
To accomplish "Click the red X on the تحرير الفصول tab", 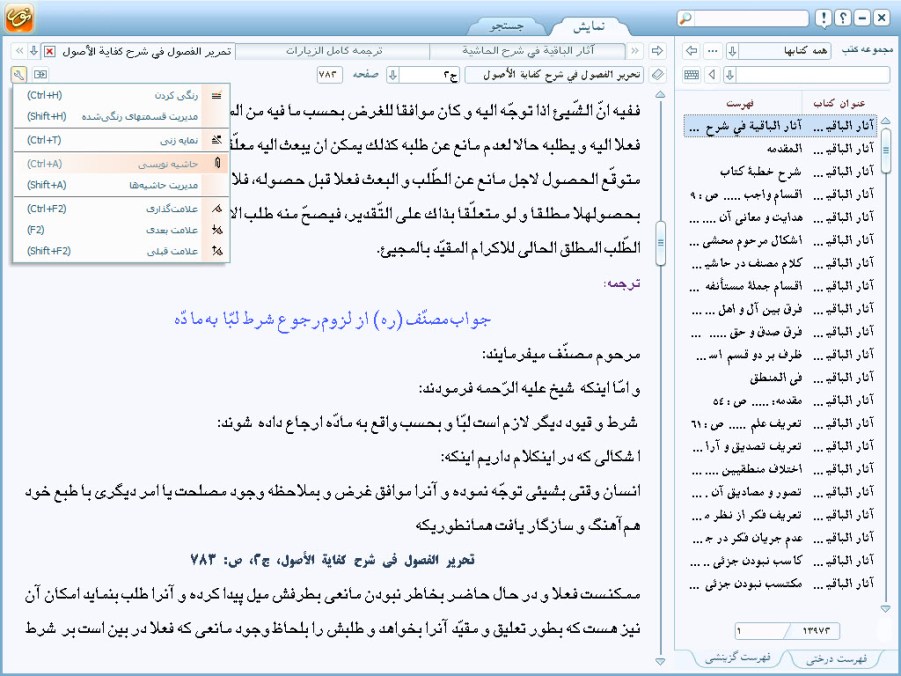I will click(x=50, y=52).
